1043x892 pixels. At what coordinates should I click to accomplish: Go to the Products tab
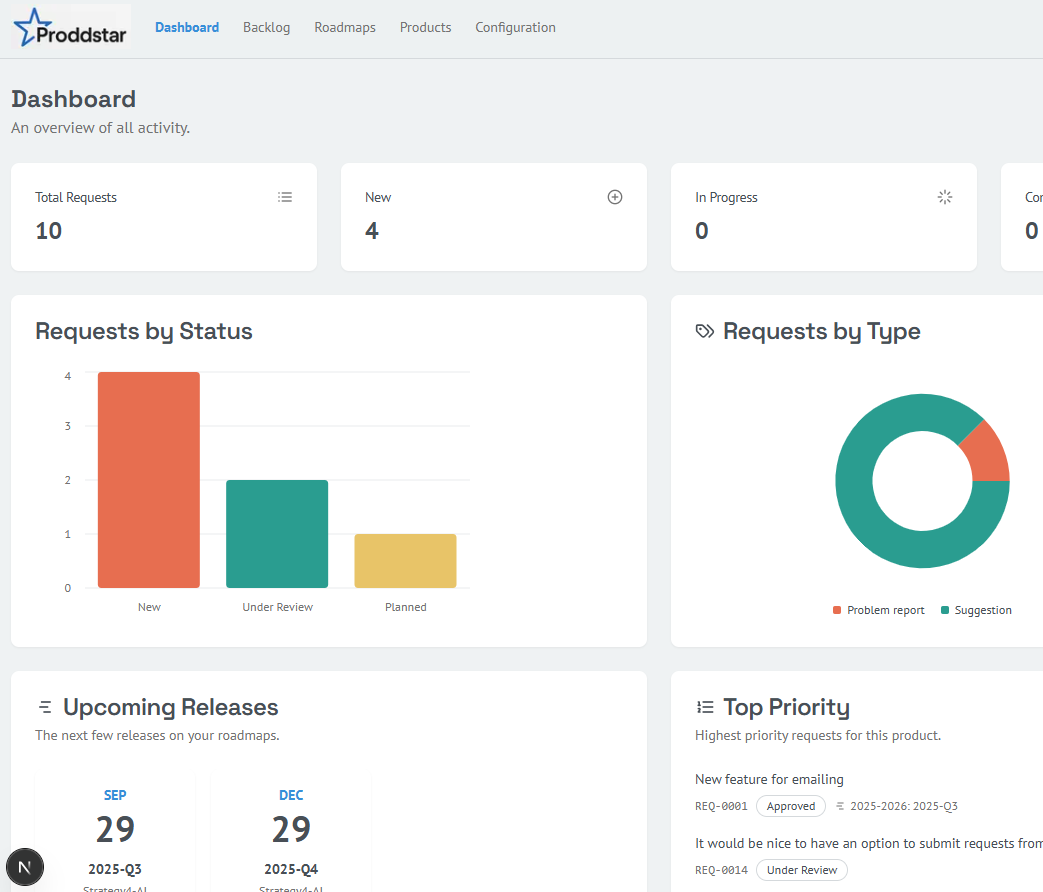(425, 27)
